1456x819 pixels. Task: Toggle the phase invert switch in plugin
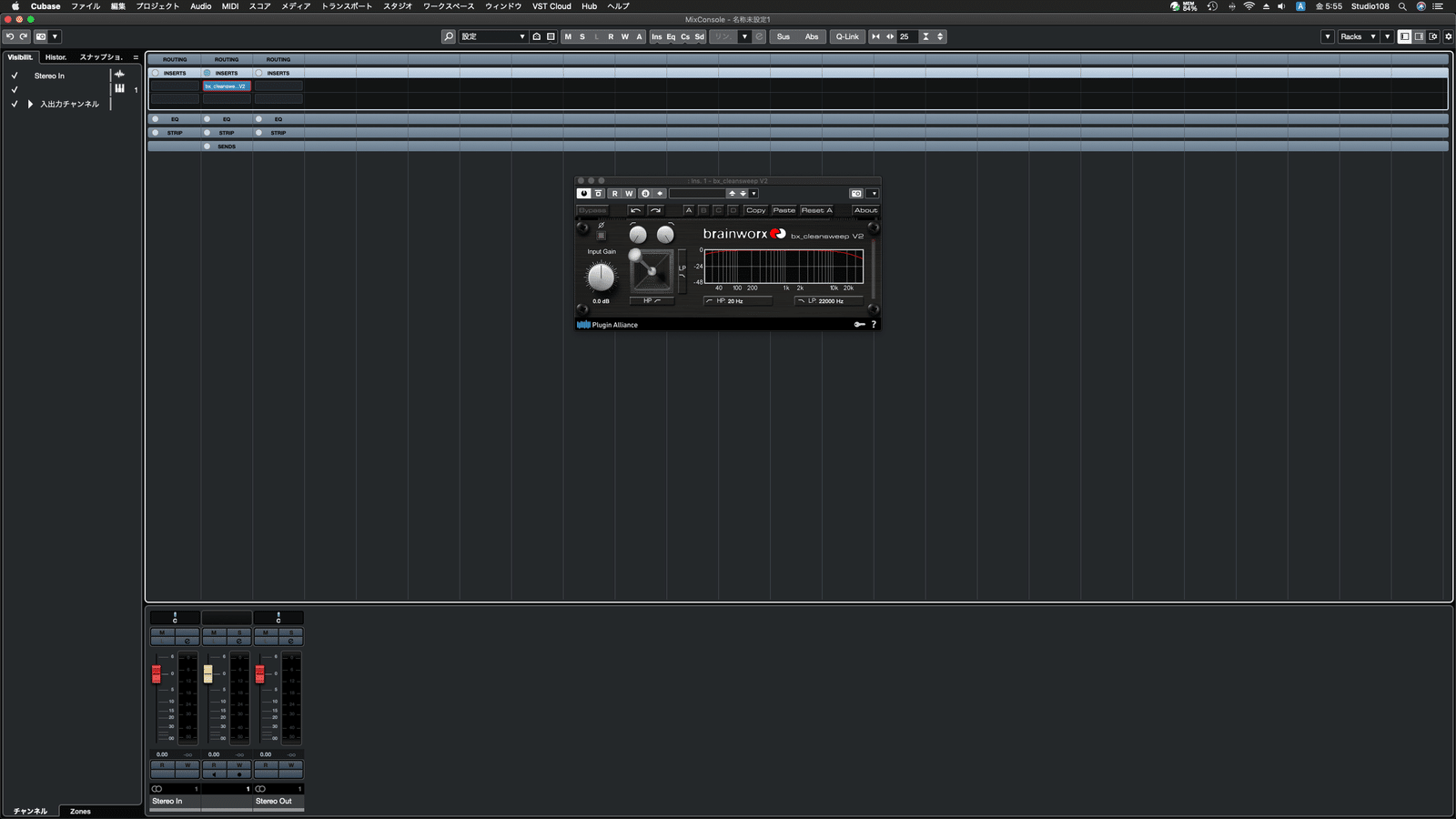[601, 236]
